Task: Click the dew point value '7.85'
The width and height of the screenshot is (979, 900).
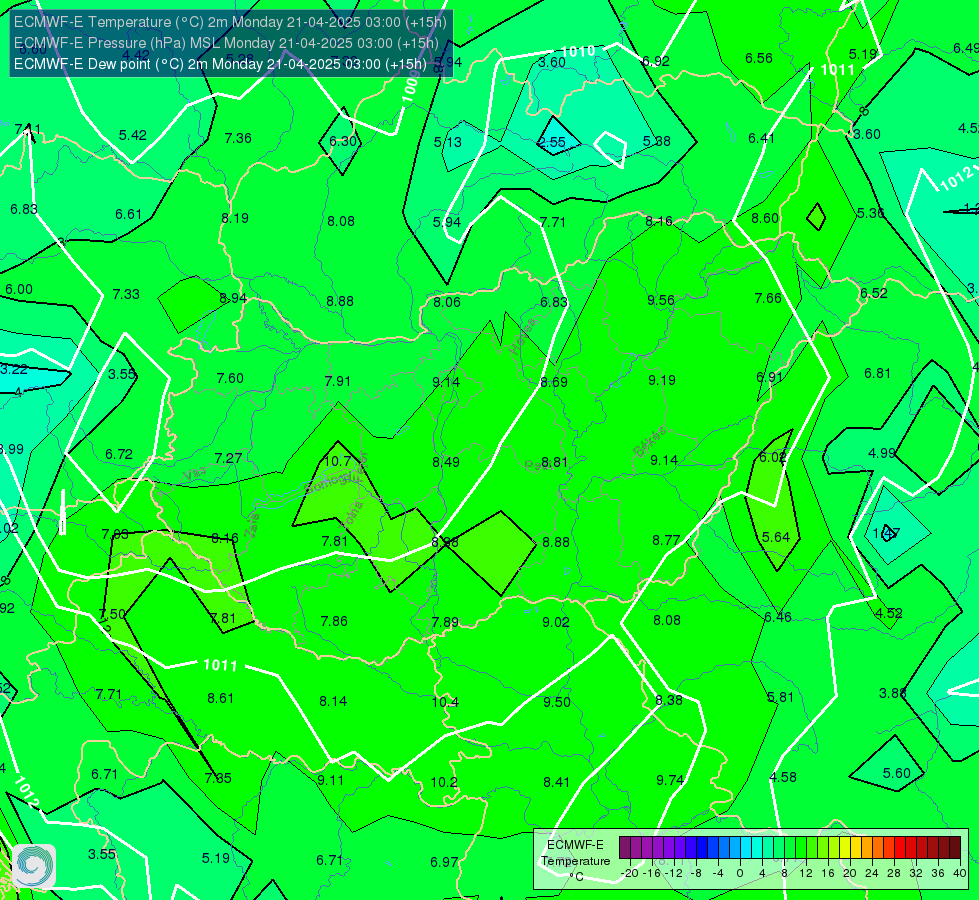Action: [x=218, y=778]
